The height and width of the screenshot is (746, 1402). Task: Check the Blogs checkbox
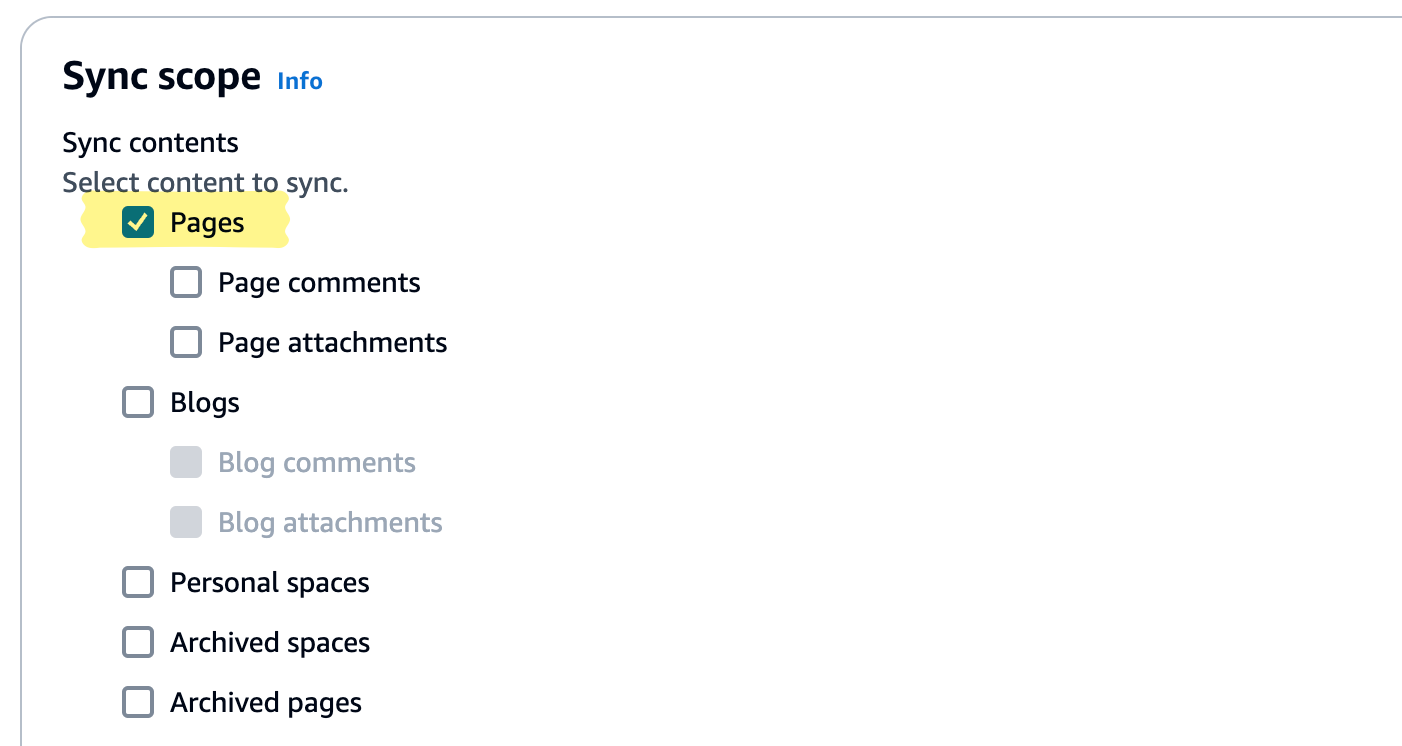[x=138, y=403]
